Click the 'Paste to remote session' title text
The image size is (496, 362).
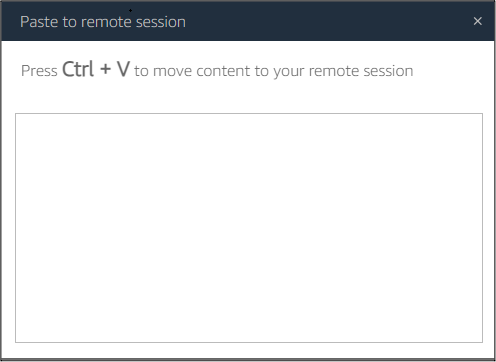103,22
